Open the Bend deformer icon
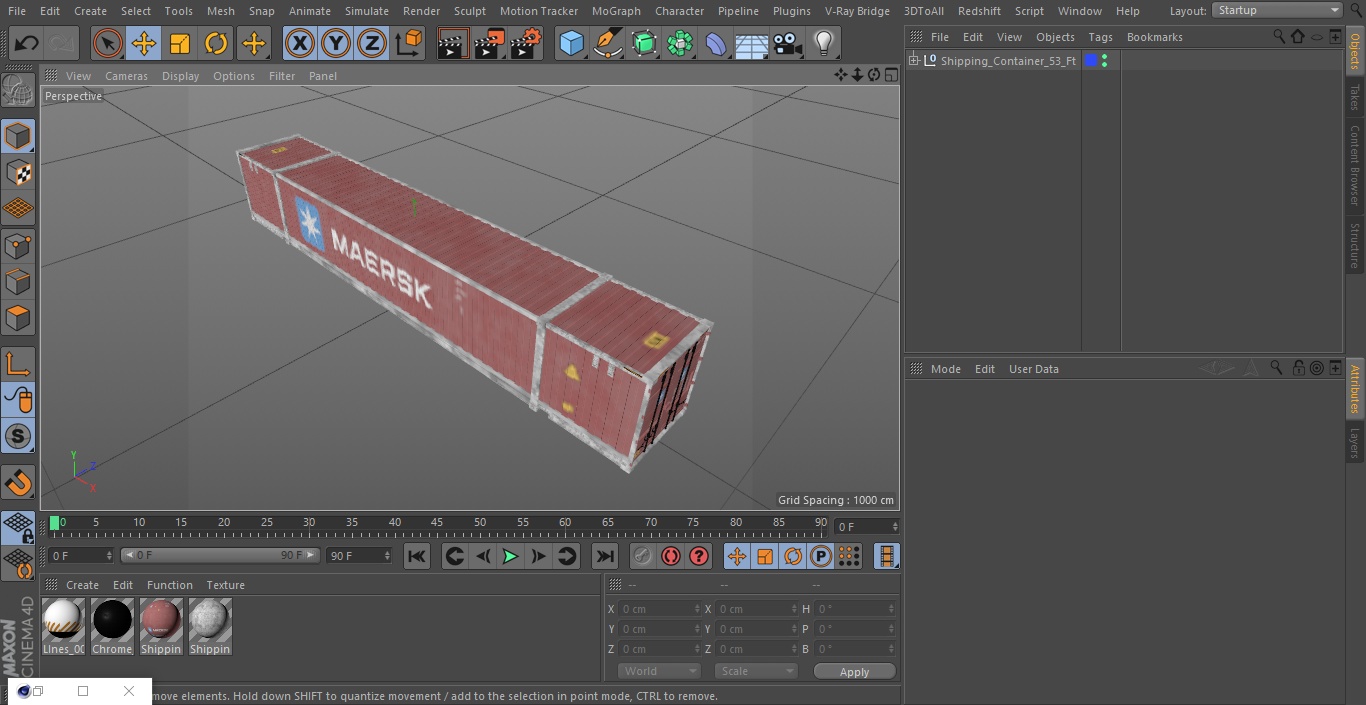 click(716, 43)
